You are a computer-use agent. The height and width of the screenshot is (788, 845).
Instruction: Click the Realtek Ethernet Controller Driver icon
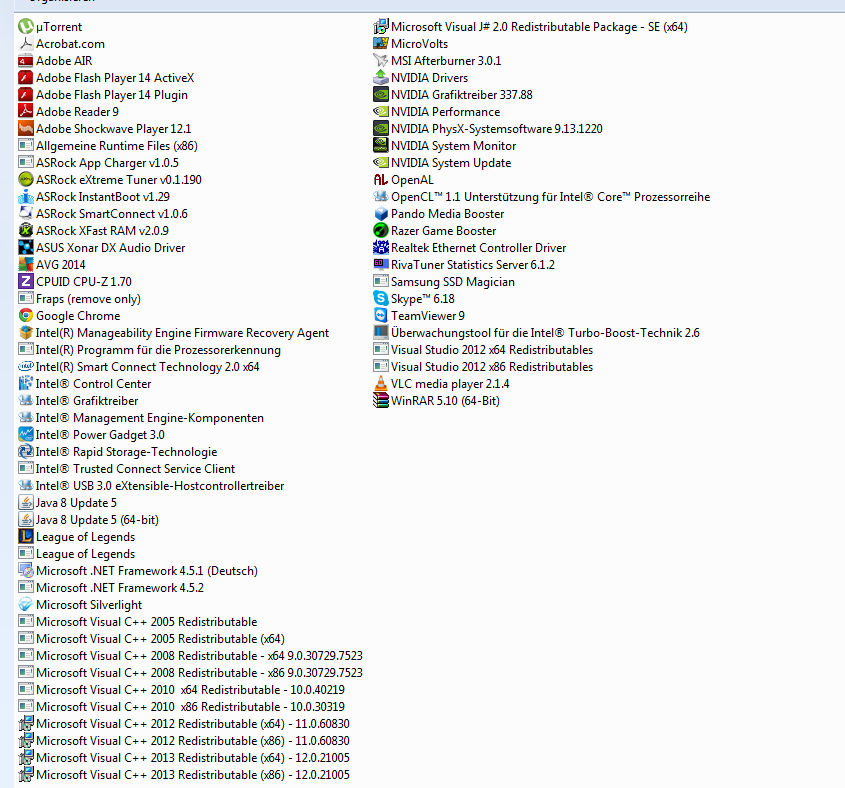(x=381, y=248)
